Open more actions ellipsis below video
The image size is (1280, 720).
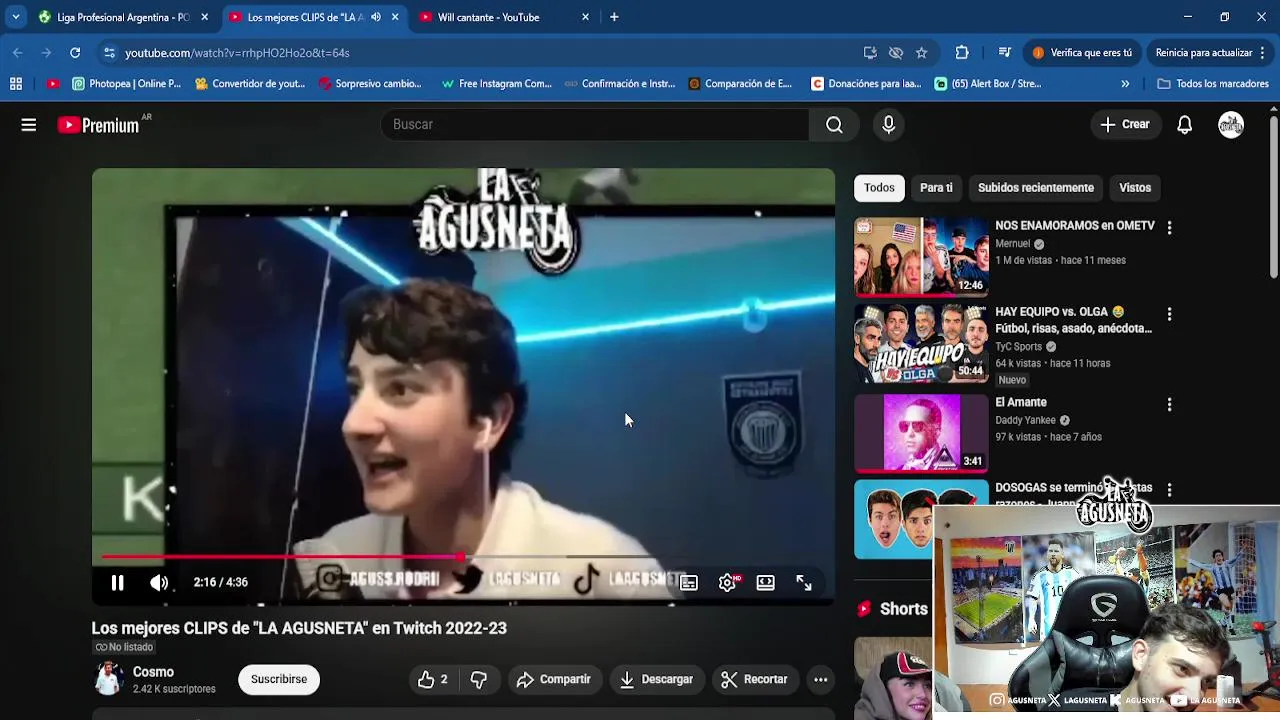(x=820, y=679)
